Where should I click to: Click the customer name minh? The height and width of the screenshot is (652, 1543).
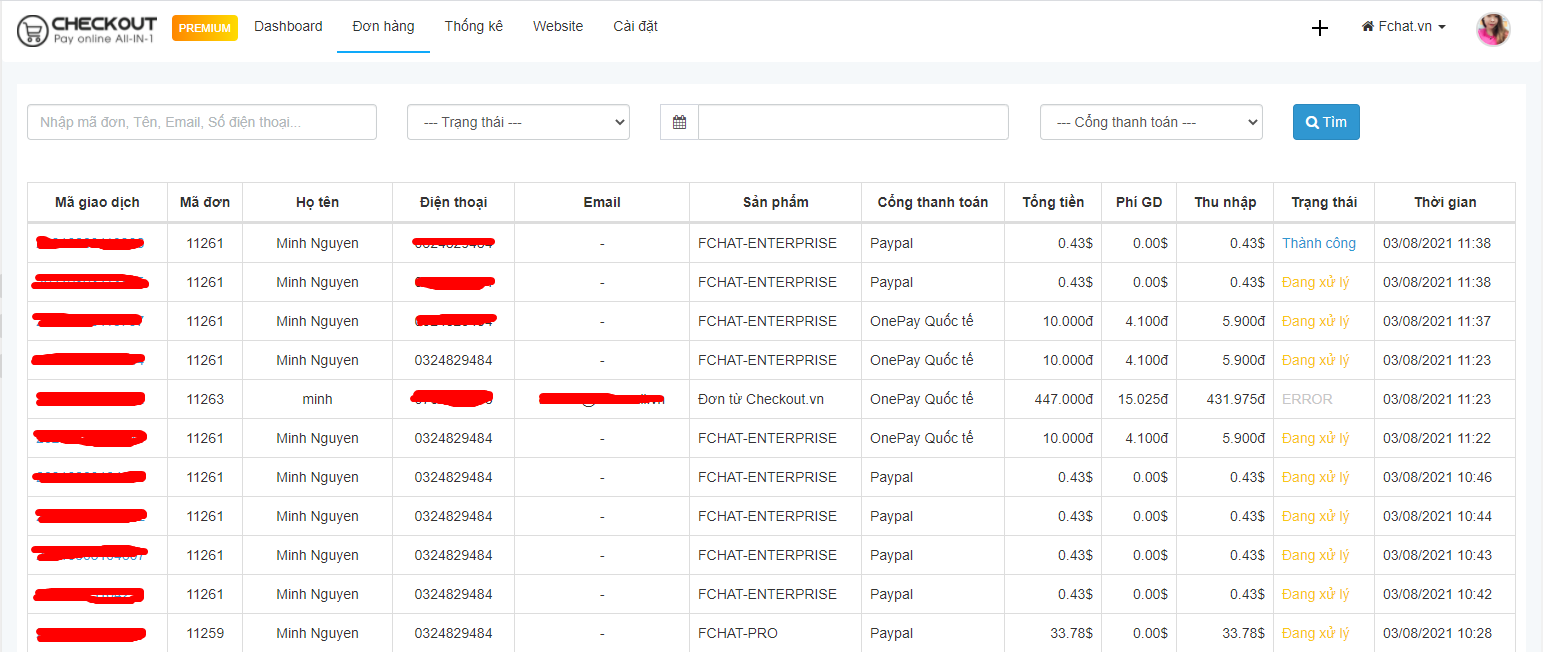[x=317, y=399]
